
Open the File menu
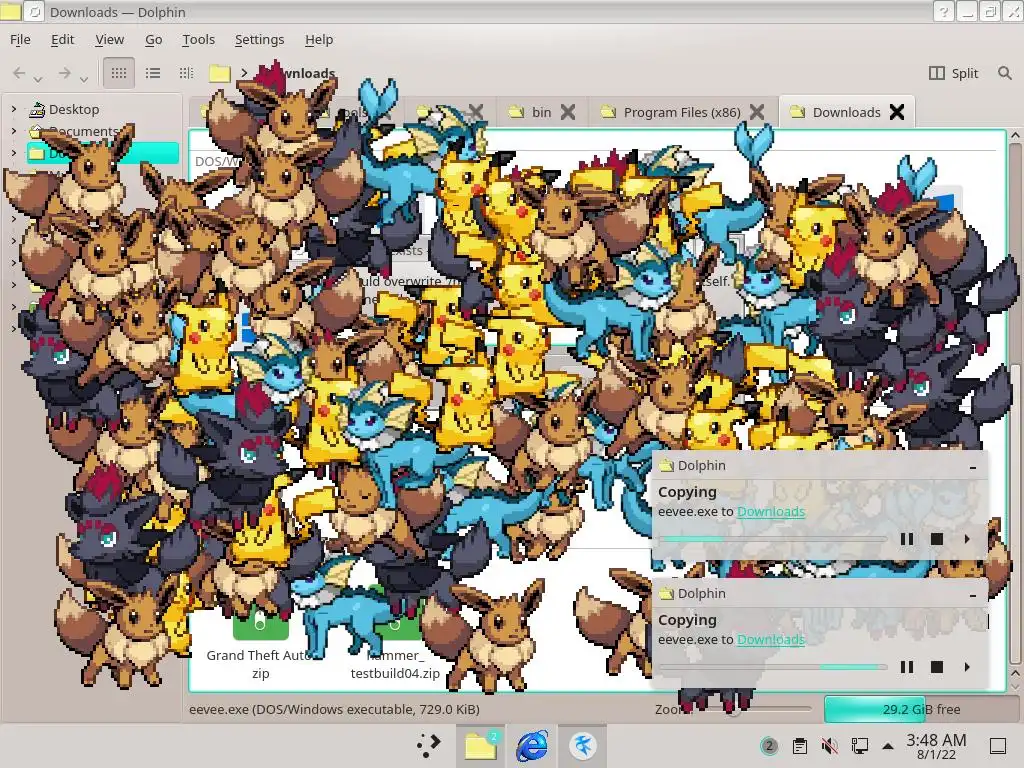20,39
